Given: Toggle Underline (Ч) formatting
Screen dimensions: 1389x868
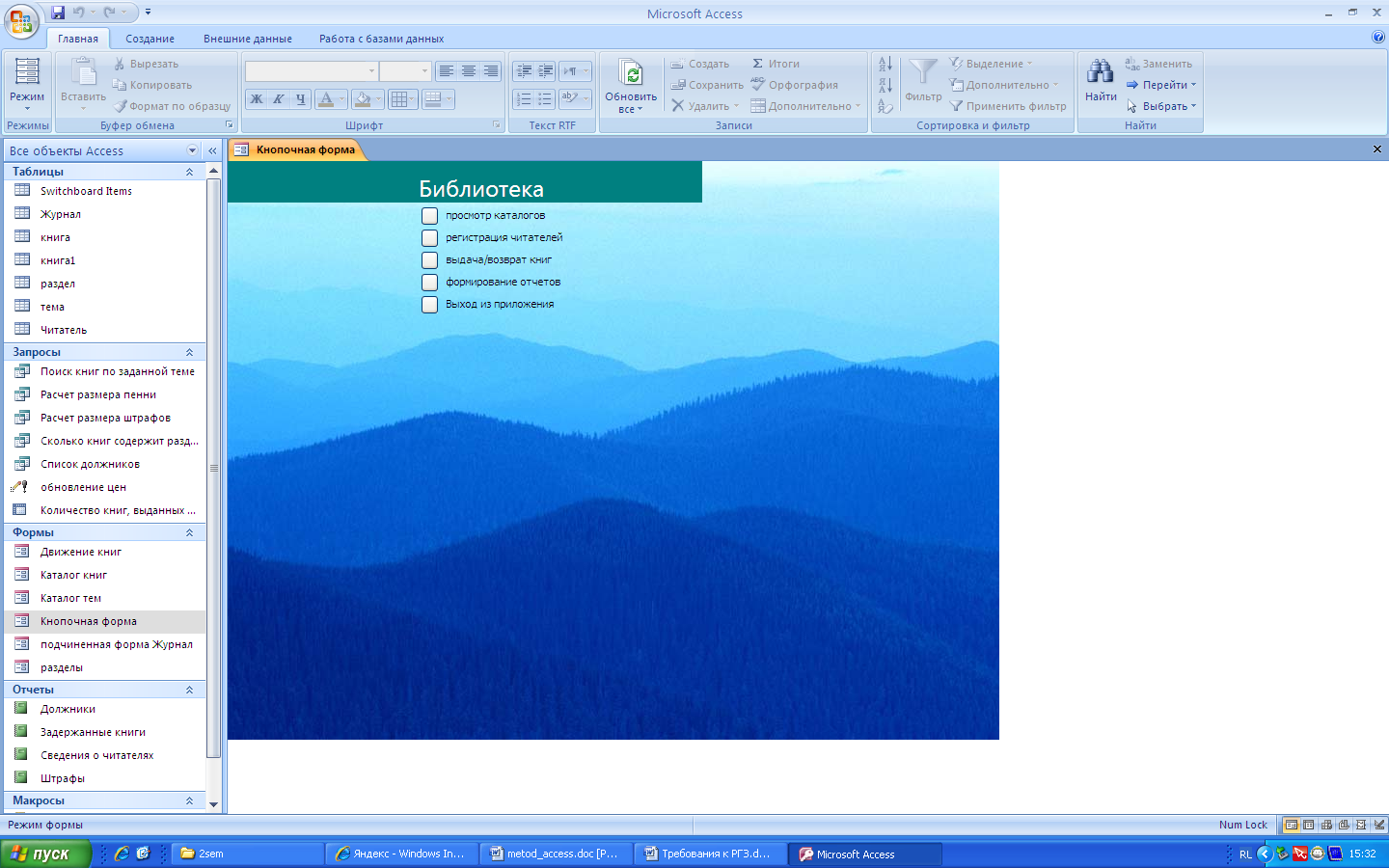Looking at the screenshot, I should tap(300, 98).
